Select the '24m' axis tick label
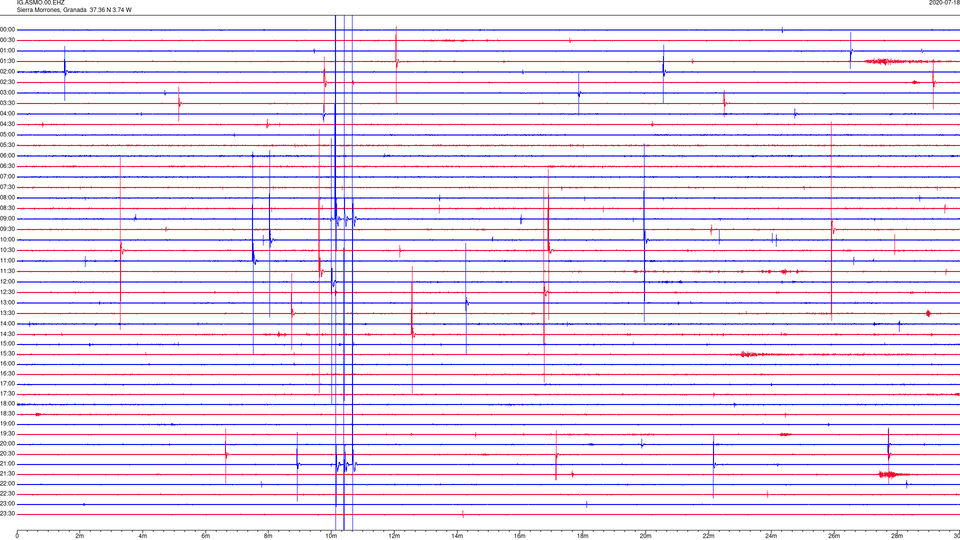The width and height of the screenshot is (960, 540). click(771, 536)
